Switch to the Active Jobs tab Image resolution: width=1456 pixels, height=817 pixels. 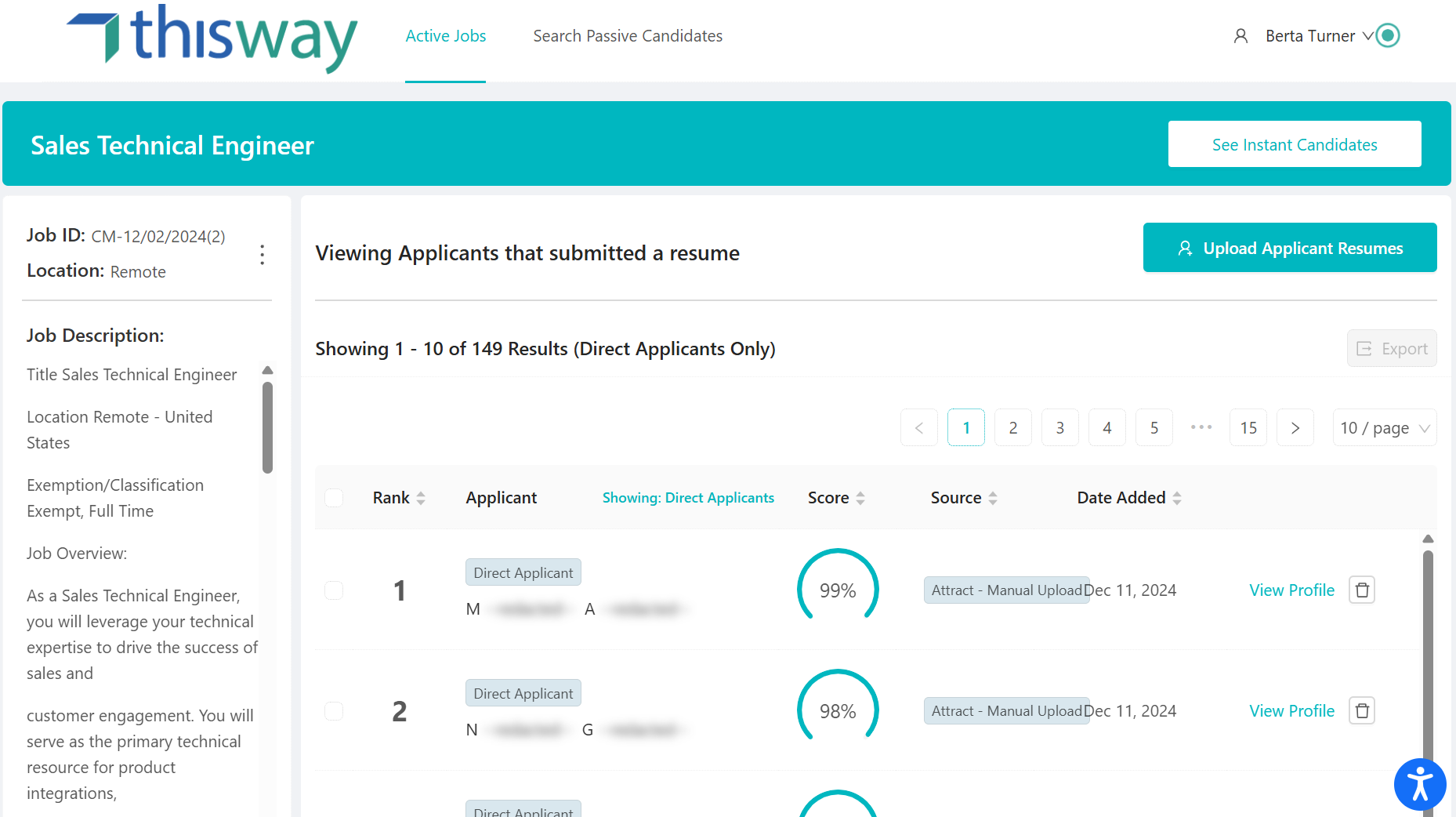[445, 35]
